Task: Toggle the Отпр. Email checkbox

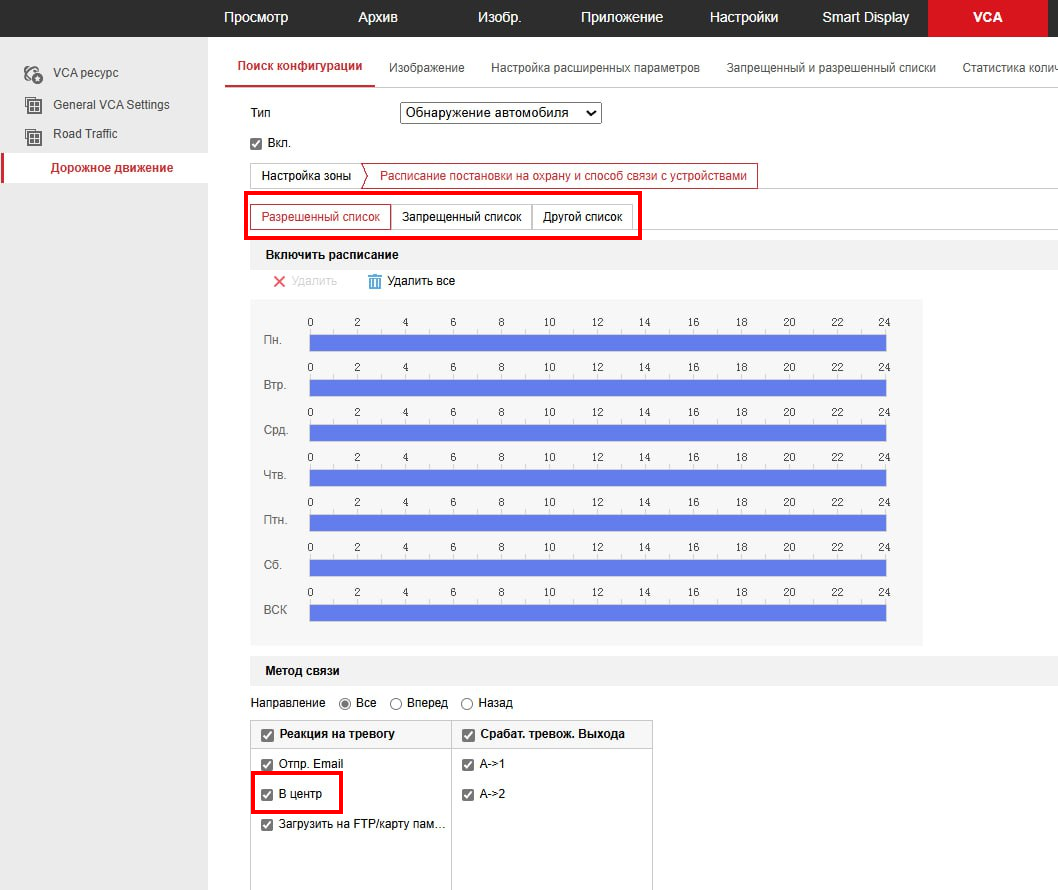Action: coord(267,765)
